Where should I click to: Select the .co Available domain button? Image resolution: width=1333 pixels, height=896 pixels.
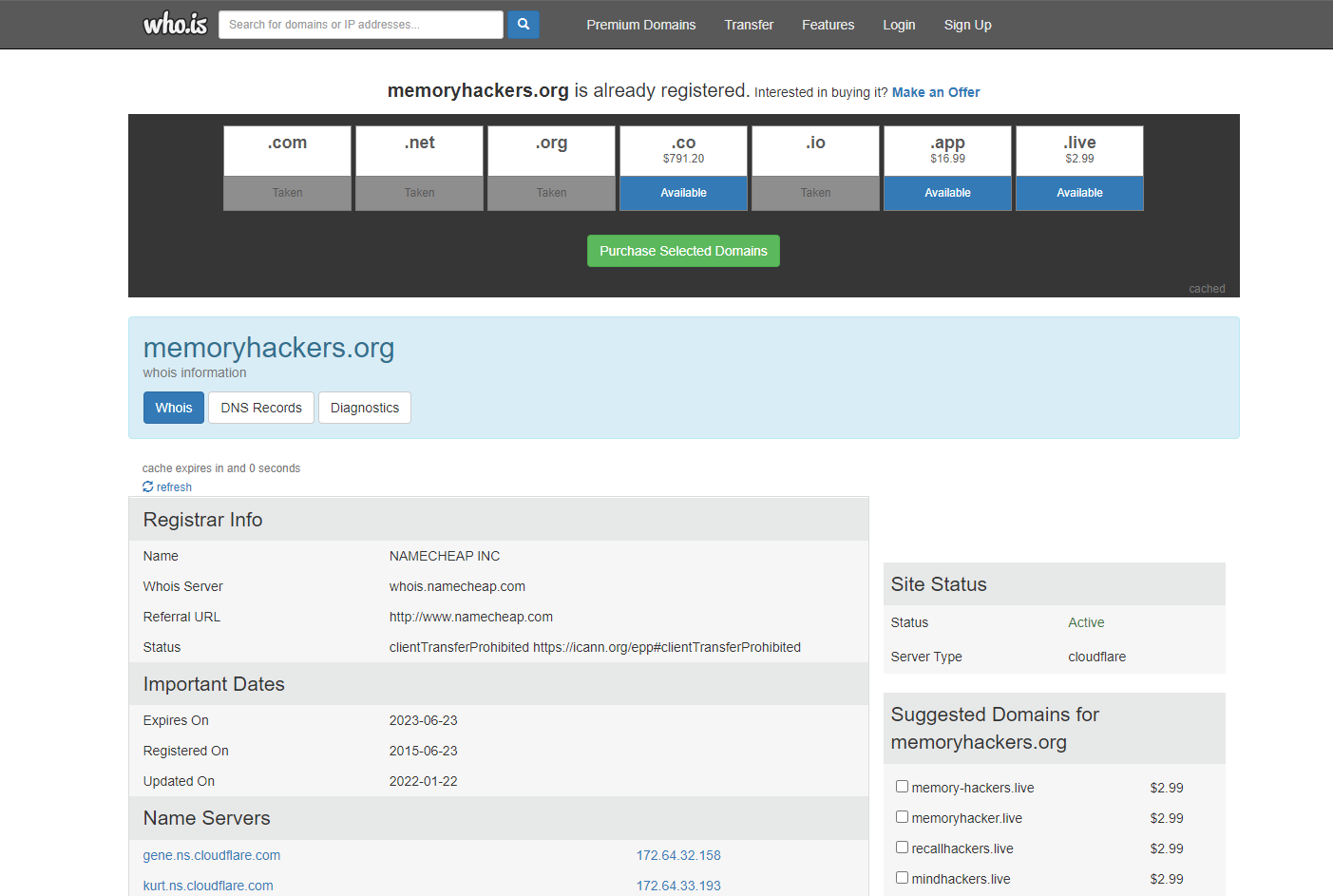point(684,193)
